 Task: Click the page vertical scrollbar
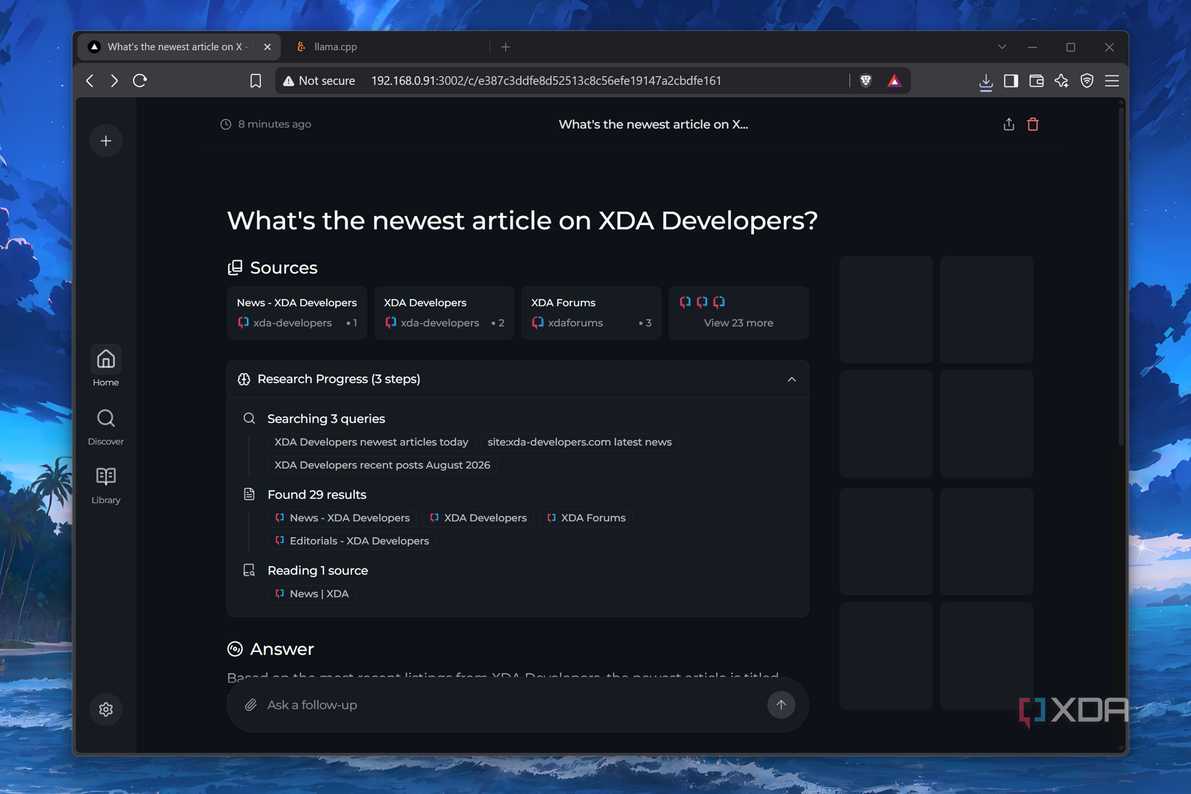pyautogui.click(x=1120, y=274)
